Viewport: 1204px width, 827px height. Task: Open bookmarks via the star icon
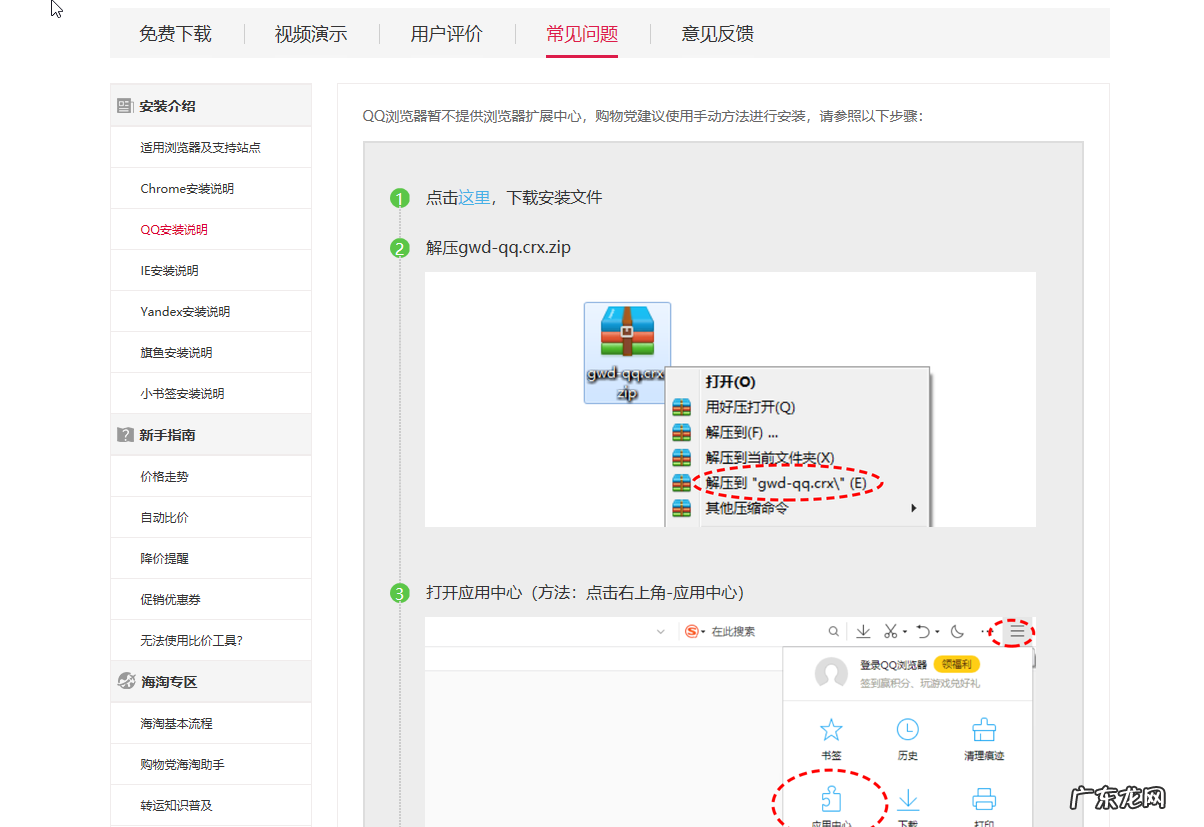831,732
